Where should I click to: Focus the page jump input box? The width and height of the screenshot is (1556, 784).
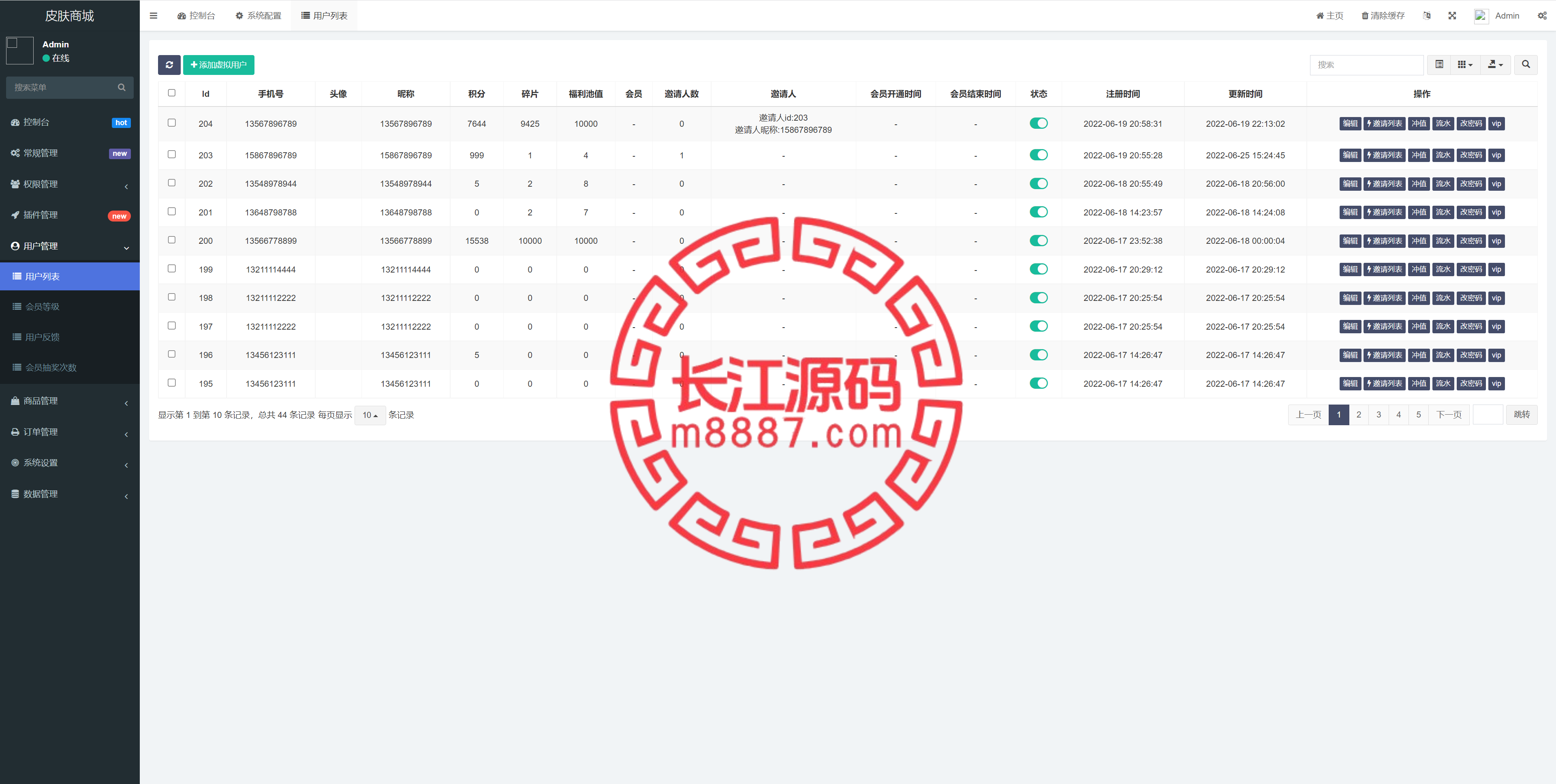(1488, 415)
